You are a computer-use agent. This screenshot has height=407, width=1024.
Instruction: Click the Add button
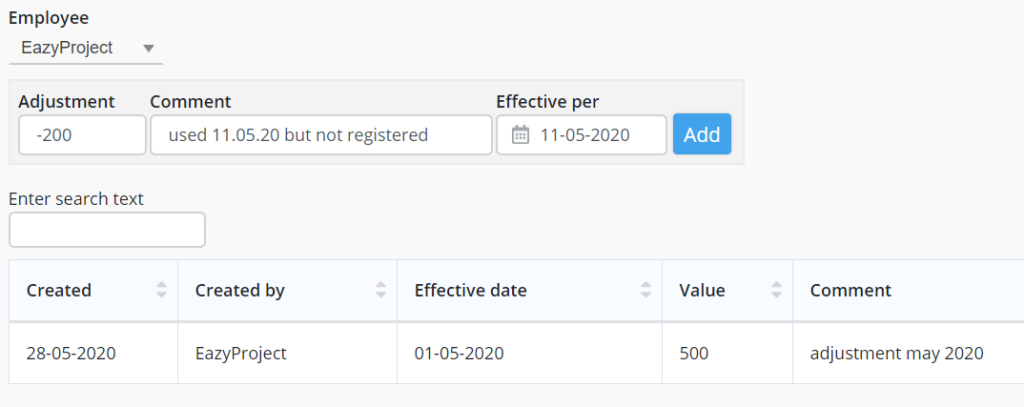point(702,135)
